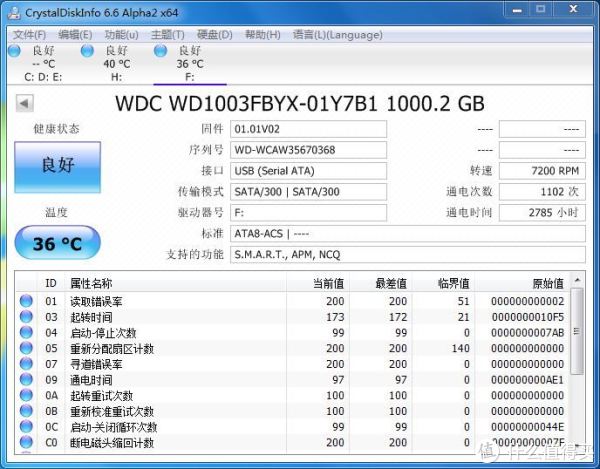
Task: Click status icon for 0B 重新校准重试次数 row
Action: pyautogui.click(x=26, y=410)
